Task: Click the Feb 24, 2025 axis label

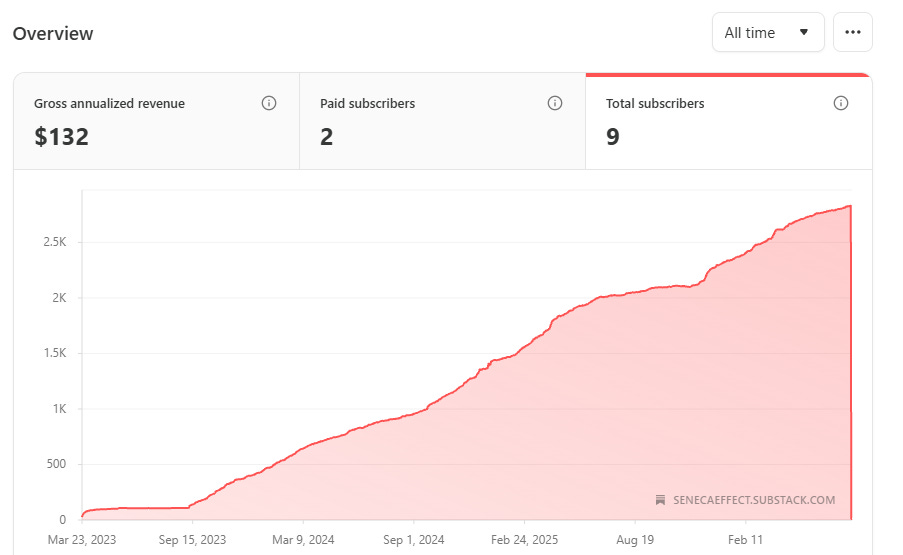Action: (524, 540)
